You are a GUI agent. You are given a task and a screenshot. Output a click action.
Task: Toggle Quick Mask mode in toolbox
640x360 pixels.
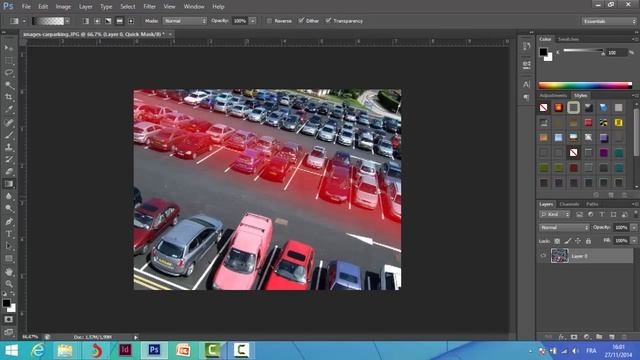9,319
